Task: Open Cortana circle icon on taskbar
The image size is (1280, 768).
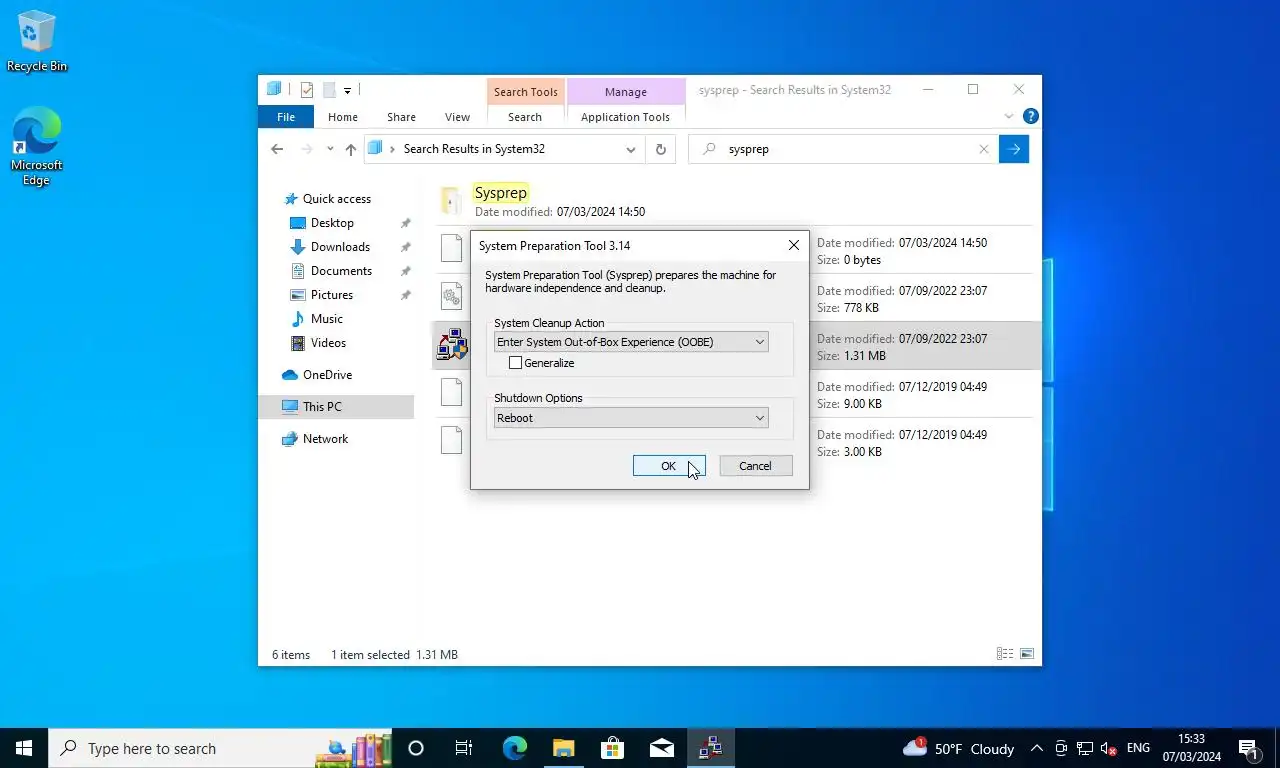Action: [x=416, y=748]
